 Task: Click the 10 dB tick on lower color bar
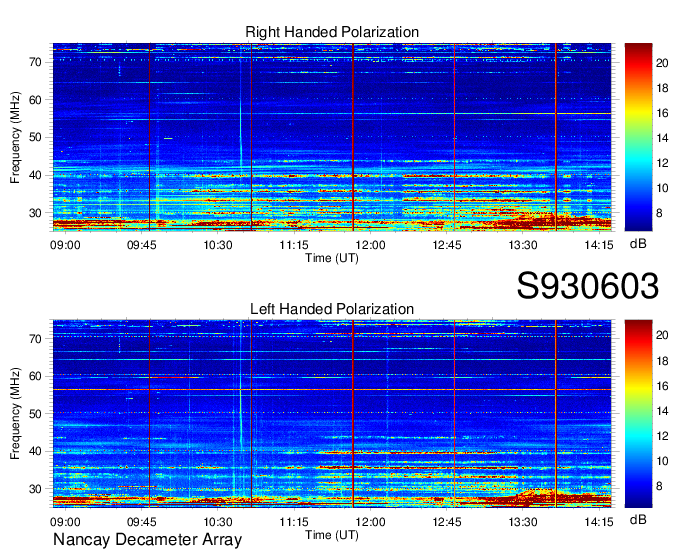pyautogui.click(x=662, y=461)
